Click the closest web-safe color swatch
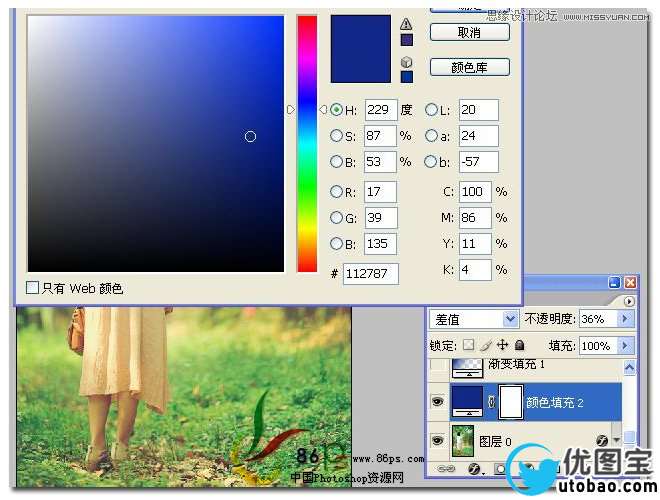 (x=407, y=77)
